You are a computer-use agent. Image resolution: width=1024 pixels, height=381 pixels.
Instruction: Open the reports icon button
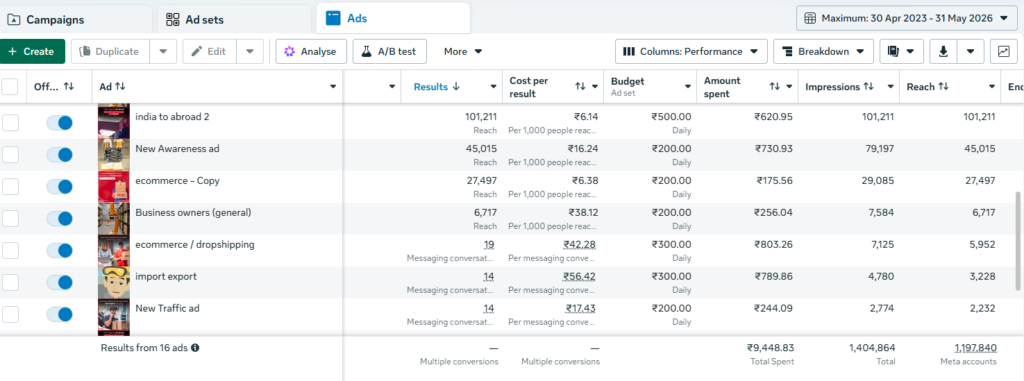(901, 52)
